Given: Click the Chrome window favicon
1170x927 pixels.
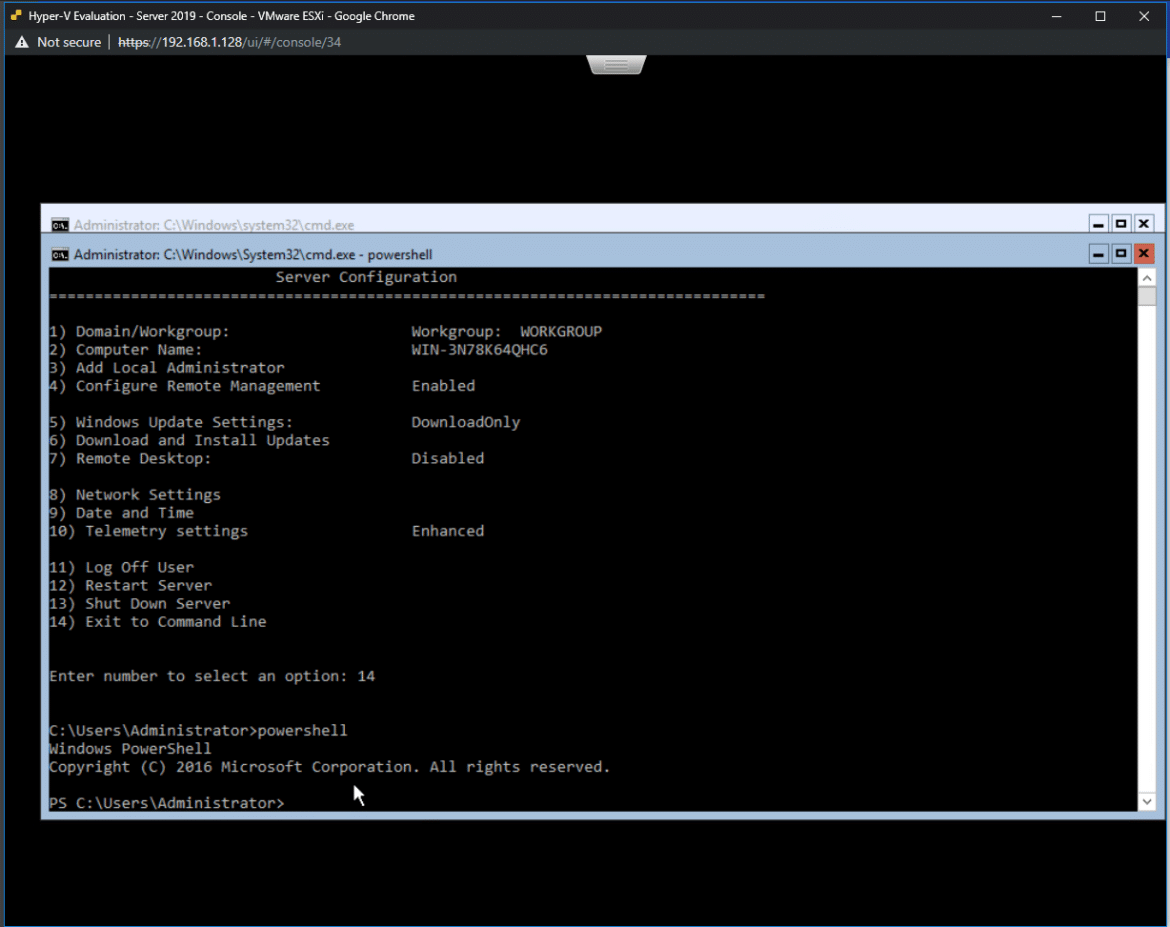Looking at the screenshot, I should pos(15,16).
